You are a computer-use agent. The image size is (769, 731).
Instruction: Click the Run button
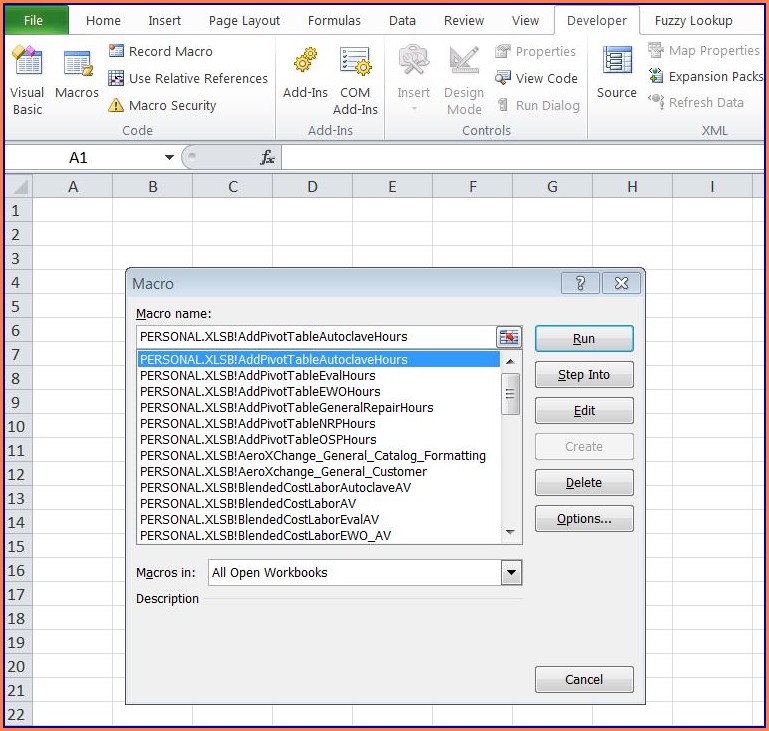pyautogui.click(x=584, y=339)
